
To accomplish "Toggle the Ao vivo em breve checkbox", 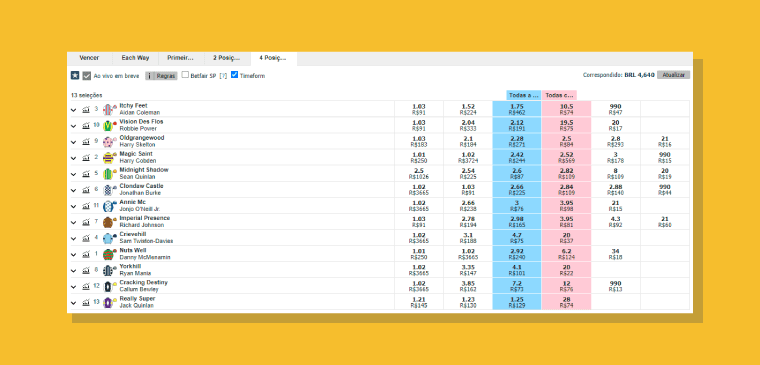I will pos(87,76).
